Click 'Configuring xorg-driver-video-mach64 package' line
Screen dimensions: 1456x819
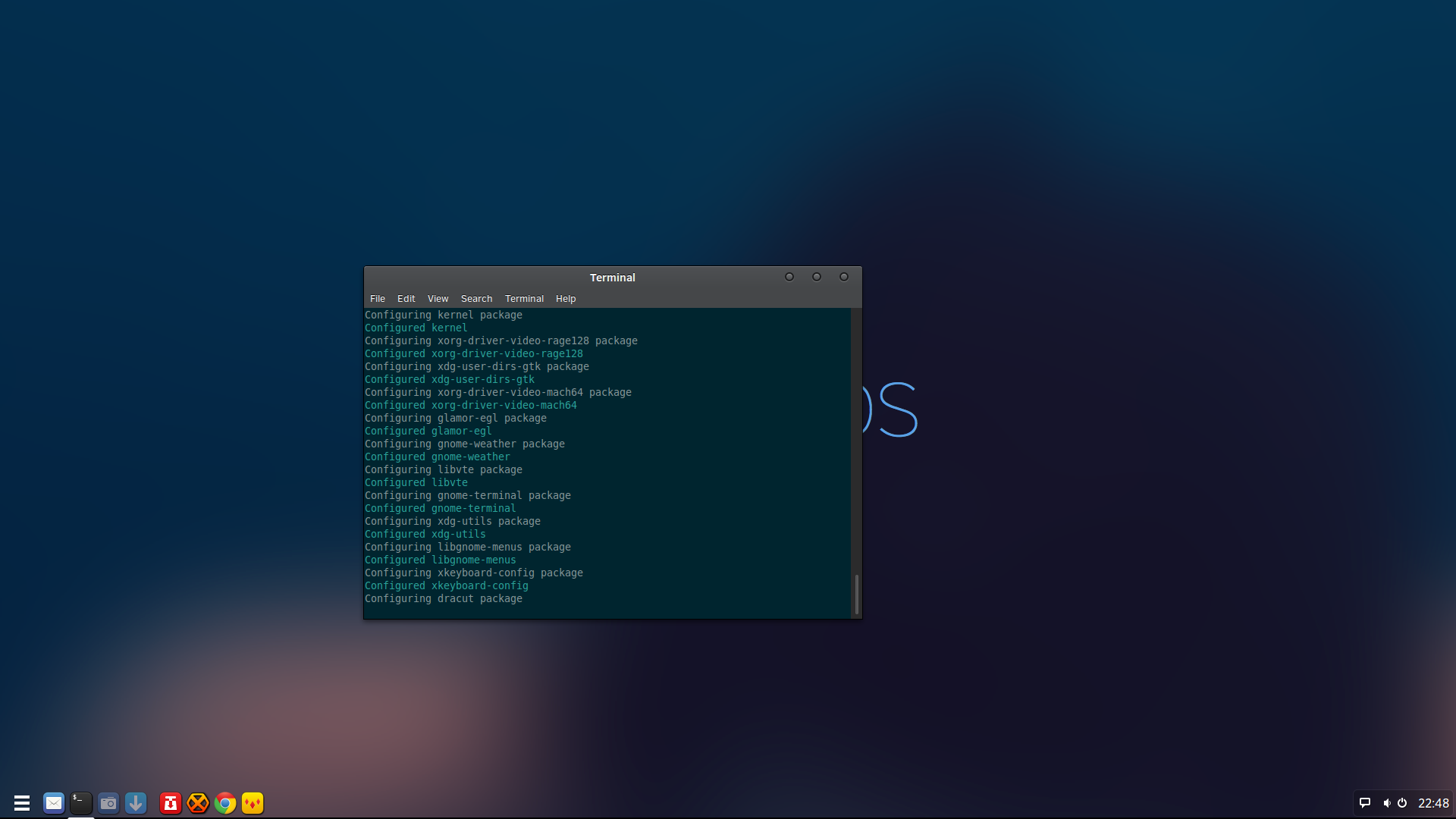click(x=498, y=392)
